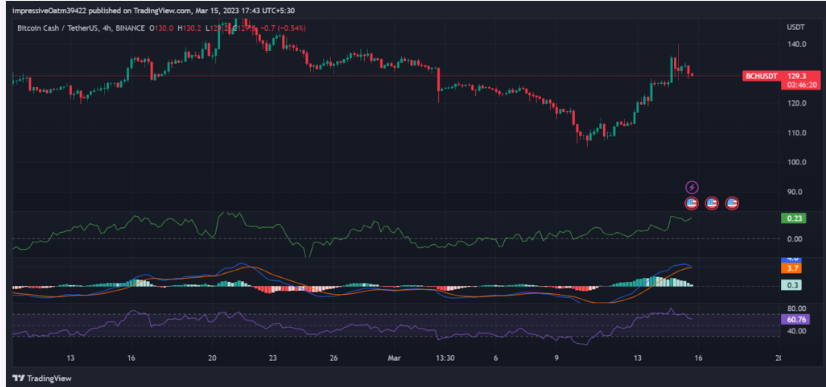Screen dimensions: 826x387
Task: Click the blue MACD value label above 3.7
Action: click(791, 260)
